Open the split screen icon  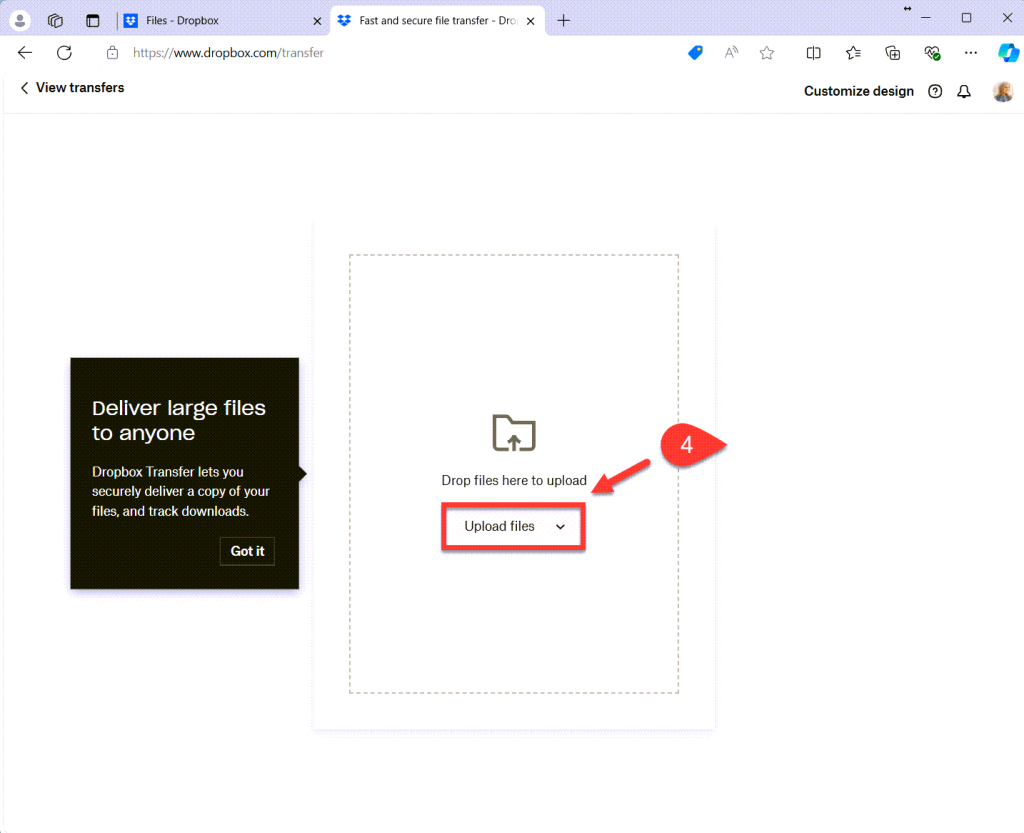pos(814,53)
